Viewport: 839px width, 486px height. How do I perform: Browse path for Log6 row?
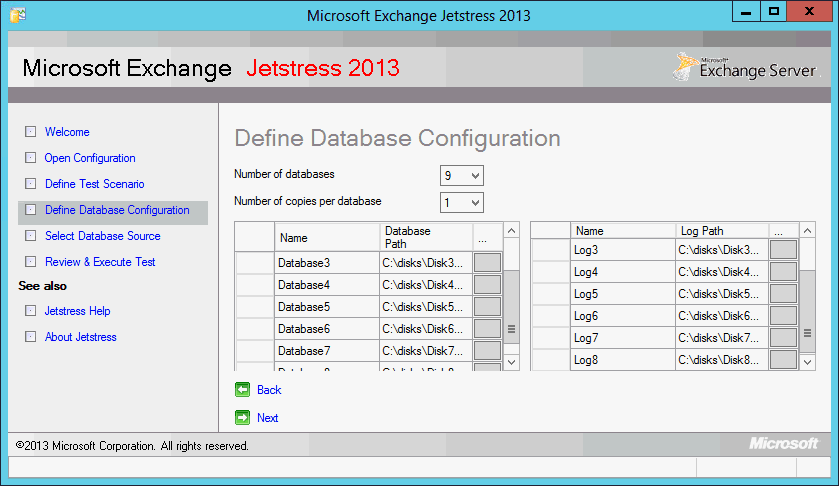[x=783, y=315]
